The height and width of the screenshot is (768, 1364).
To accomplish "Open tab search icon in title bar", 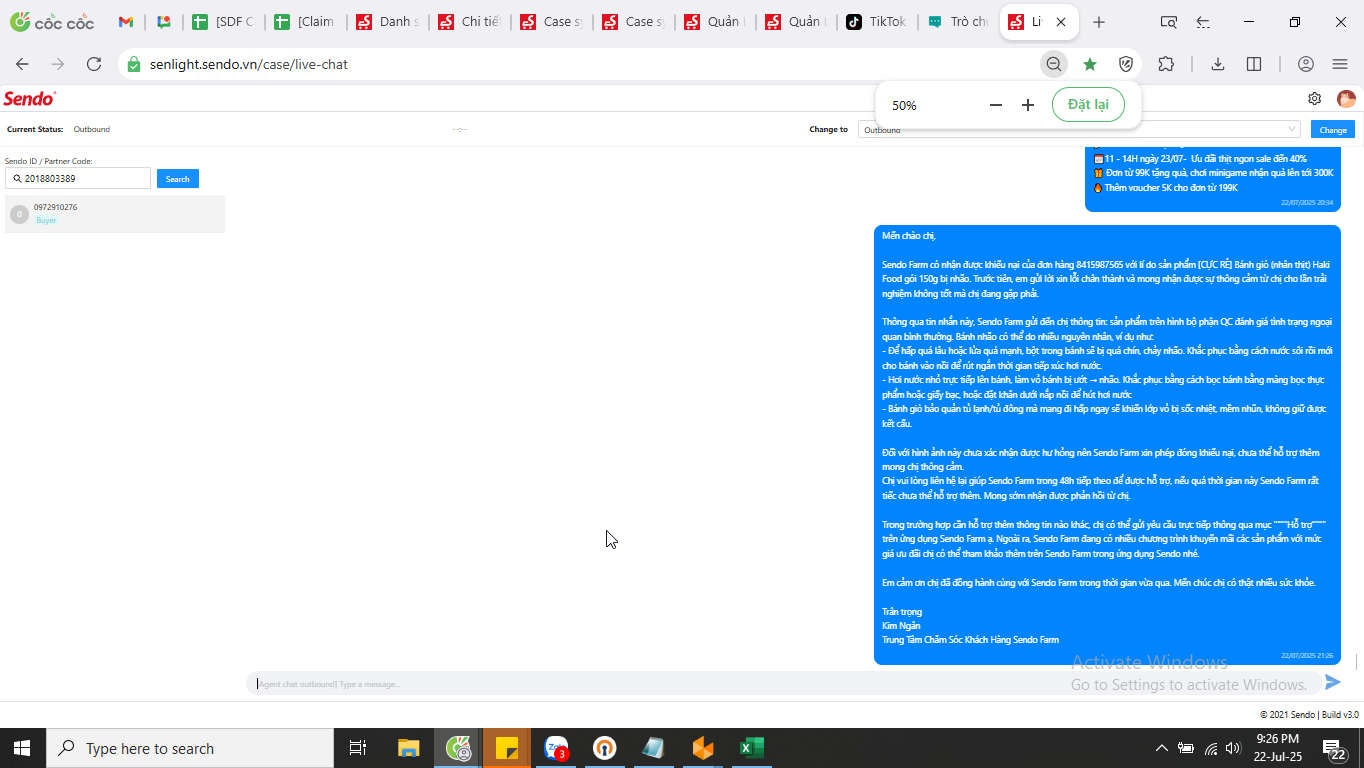I will coord(1168,22).
